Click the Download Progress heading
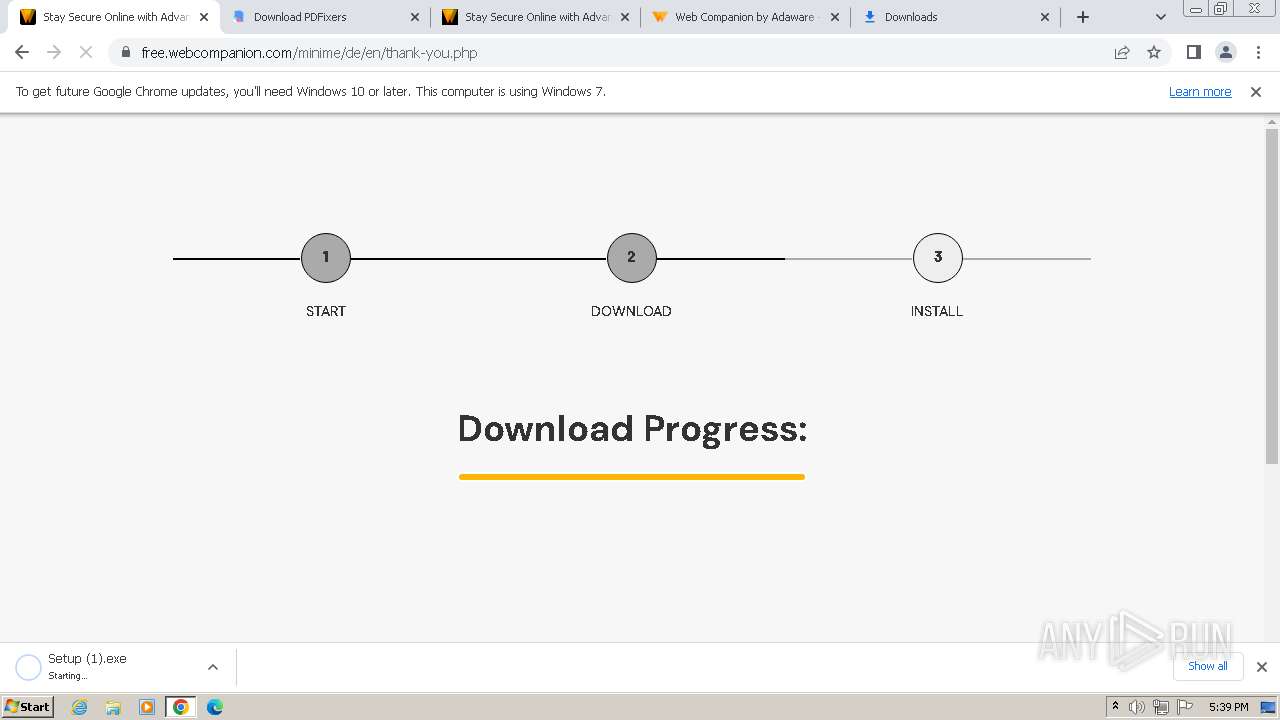Screen dimensions: 1280x720 632,429
